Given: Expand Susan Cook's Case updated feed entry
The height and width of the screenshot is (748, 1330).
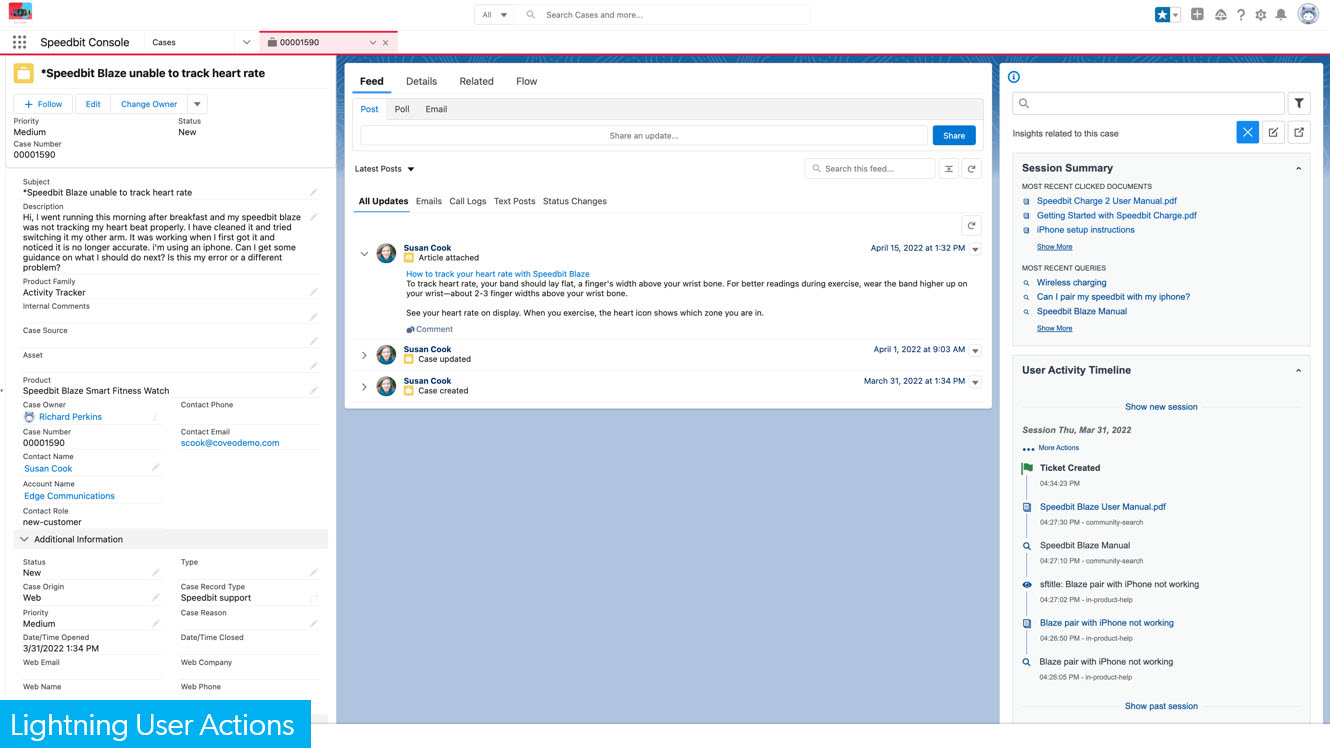Looking at the screenshot, I should click(x=364, y=354).
